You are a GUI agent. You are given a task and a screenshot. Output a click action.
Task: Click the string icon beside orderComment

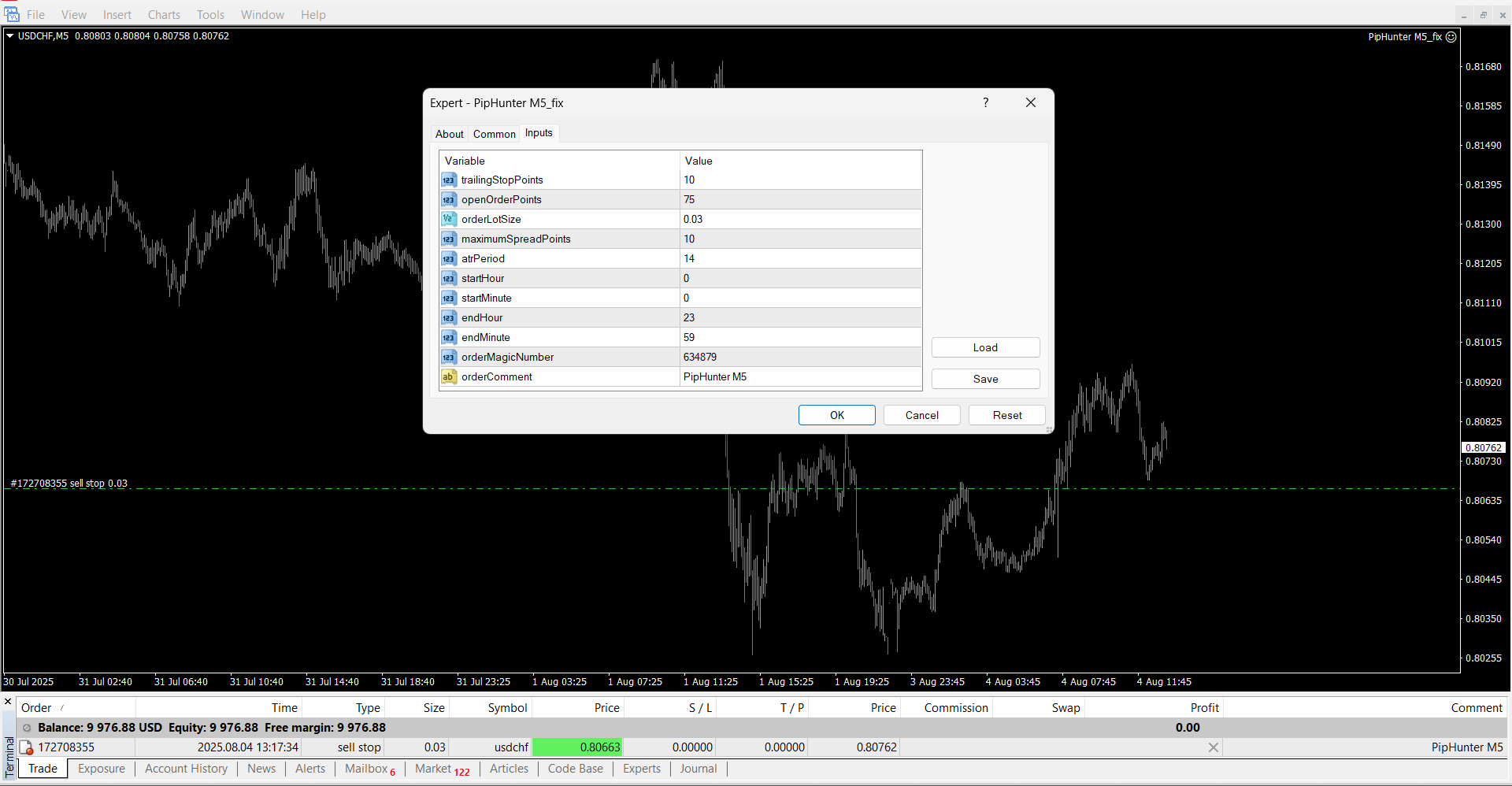pos(448,377)
